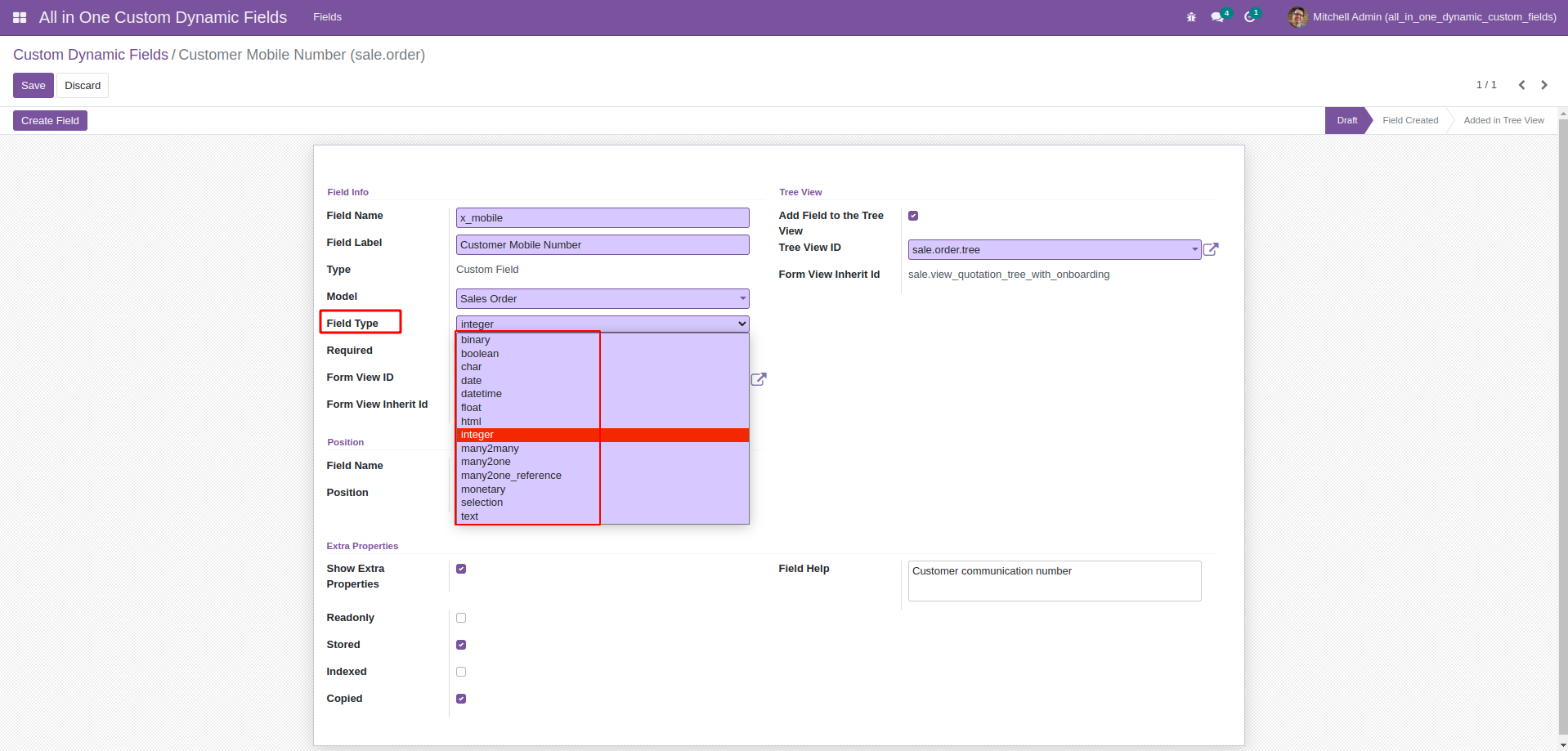Toggle the Indexed checkbox
1568x751 pixels.
[461, 672]
